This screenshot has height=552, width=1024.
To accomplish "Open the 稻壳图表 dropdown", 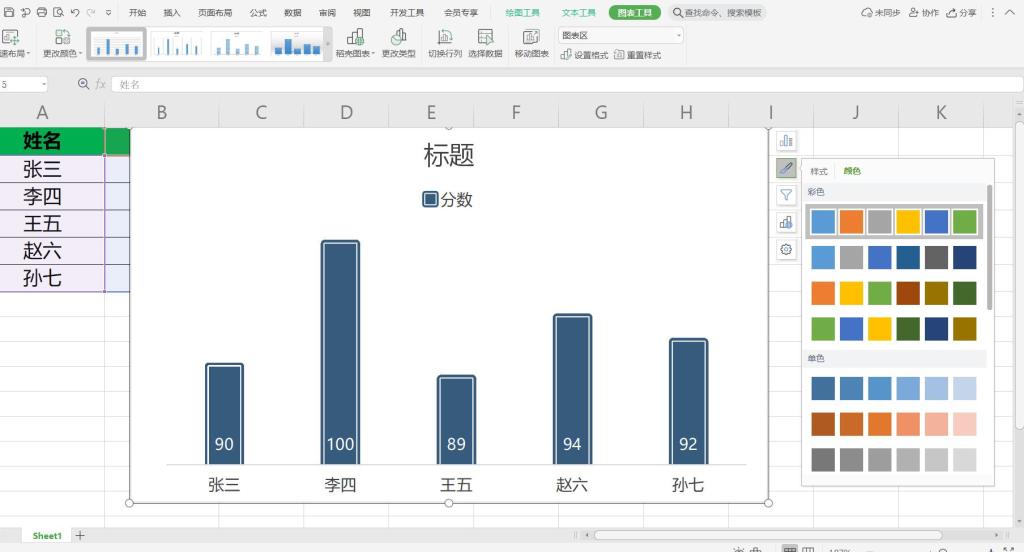I will point(355,44).
